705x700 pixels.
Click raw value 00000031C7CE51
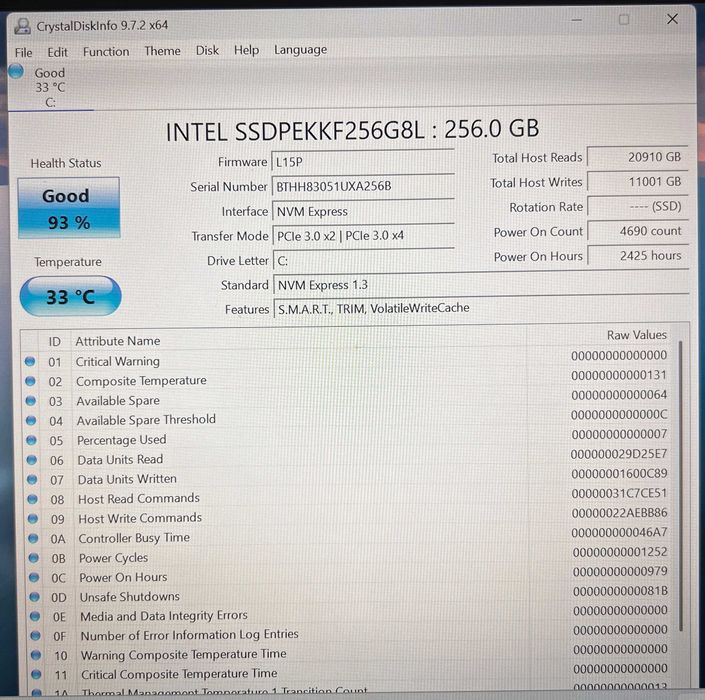[x=619, y=493]
